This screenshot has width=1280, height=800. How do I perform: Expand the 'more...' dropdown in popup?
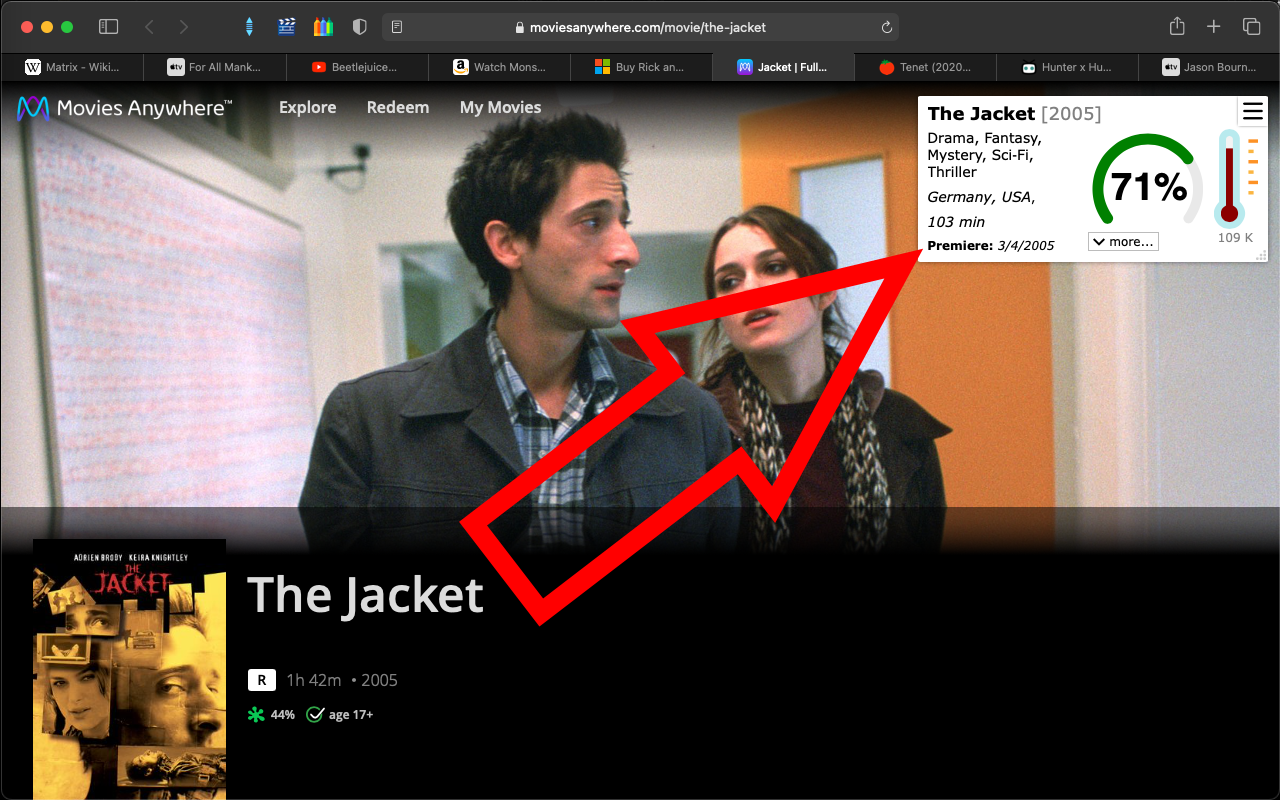[1123, 241]
